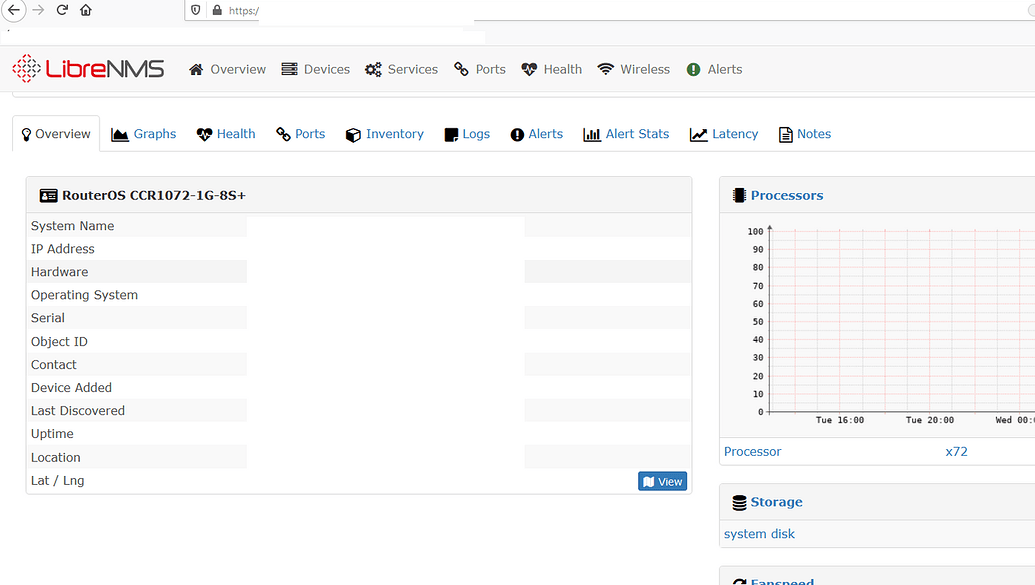1035x585 pixels.
Task: Click the Processor link below the graph
Action: [x=752, y=451]
